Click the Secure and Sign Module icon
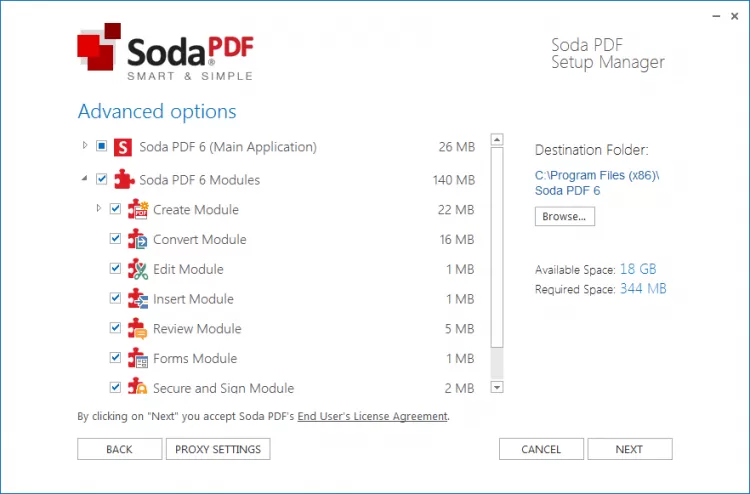The image size is (750, 494). click(x=138, y=387)
